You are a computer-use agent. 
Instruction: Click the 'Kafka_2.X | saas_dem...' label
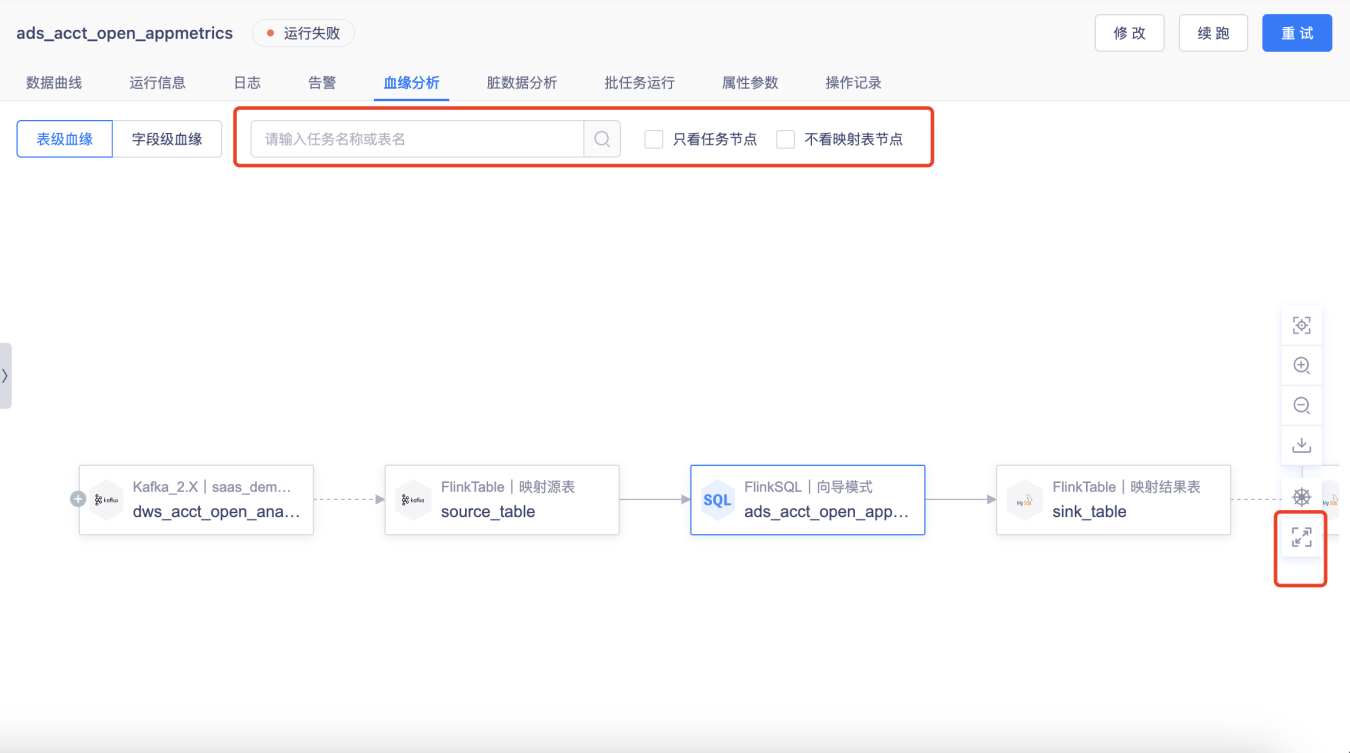(212, 487)
